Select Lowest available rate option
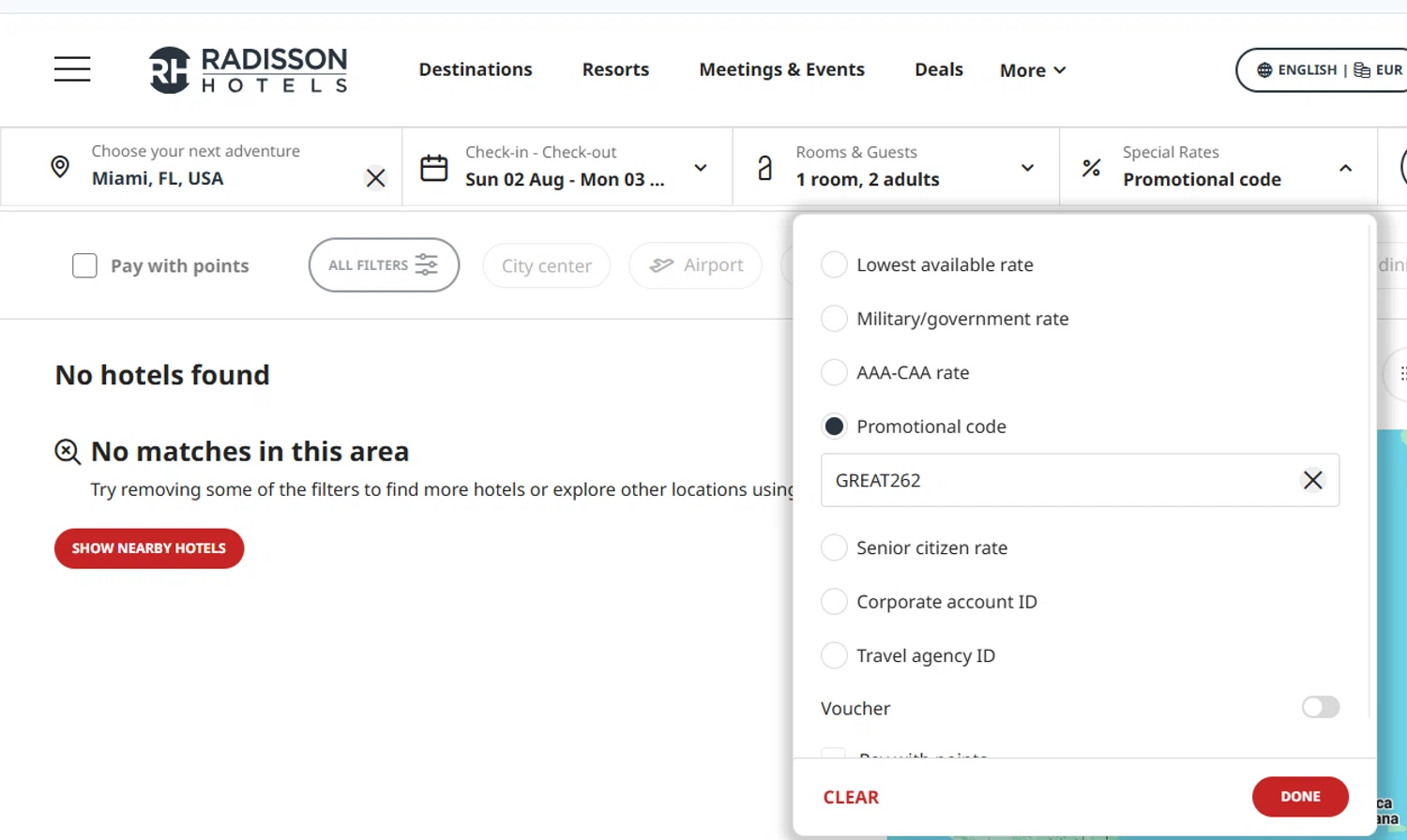 [x=834, y=264]
